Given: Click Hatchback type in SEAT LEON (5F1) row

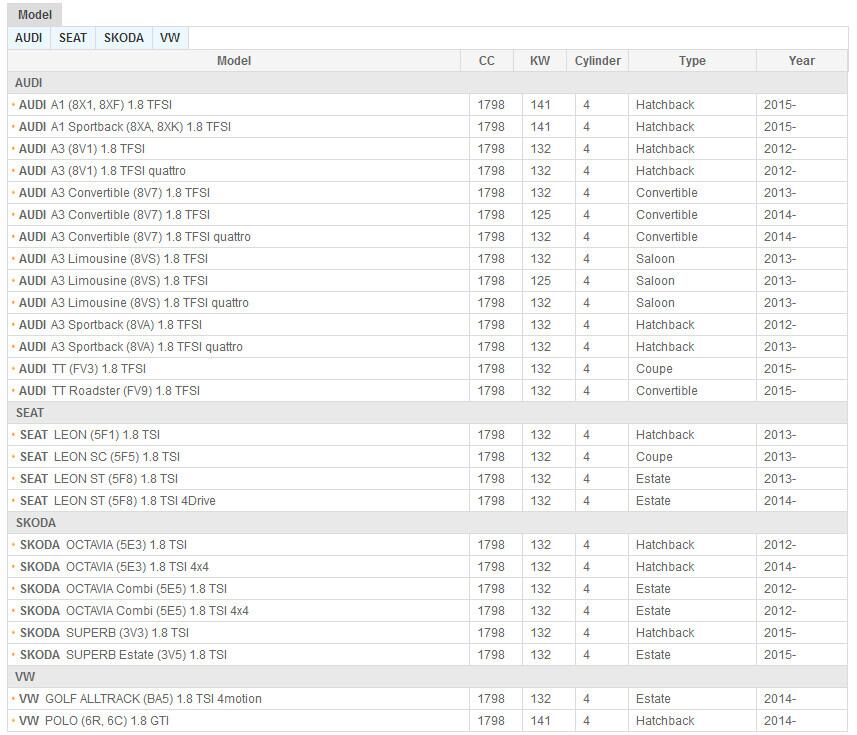Looking at the screenshot, I should pyautogui.click(x=665, y=435).
